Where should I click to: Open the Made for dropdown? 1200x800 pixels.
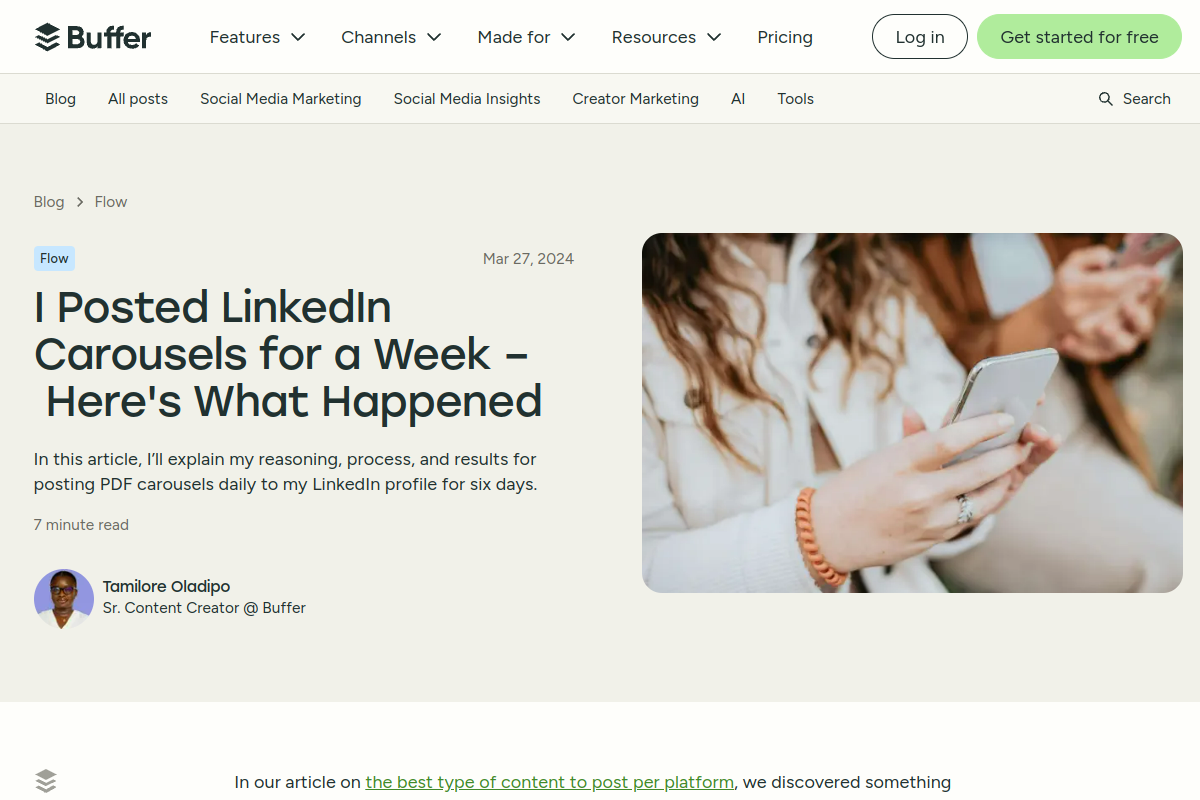click(x=525, y=37)
